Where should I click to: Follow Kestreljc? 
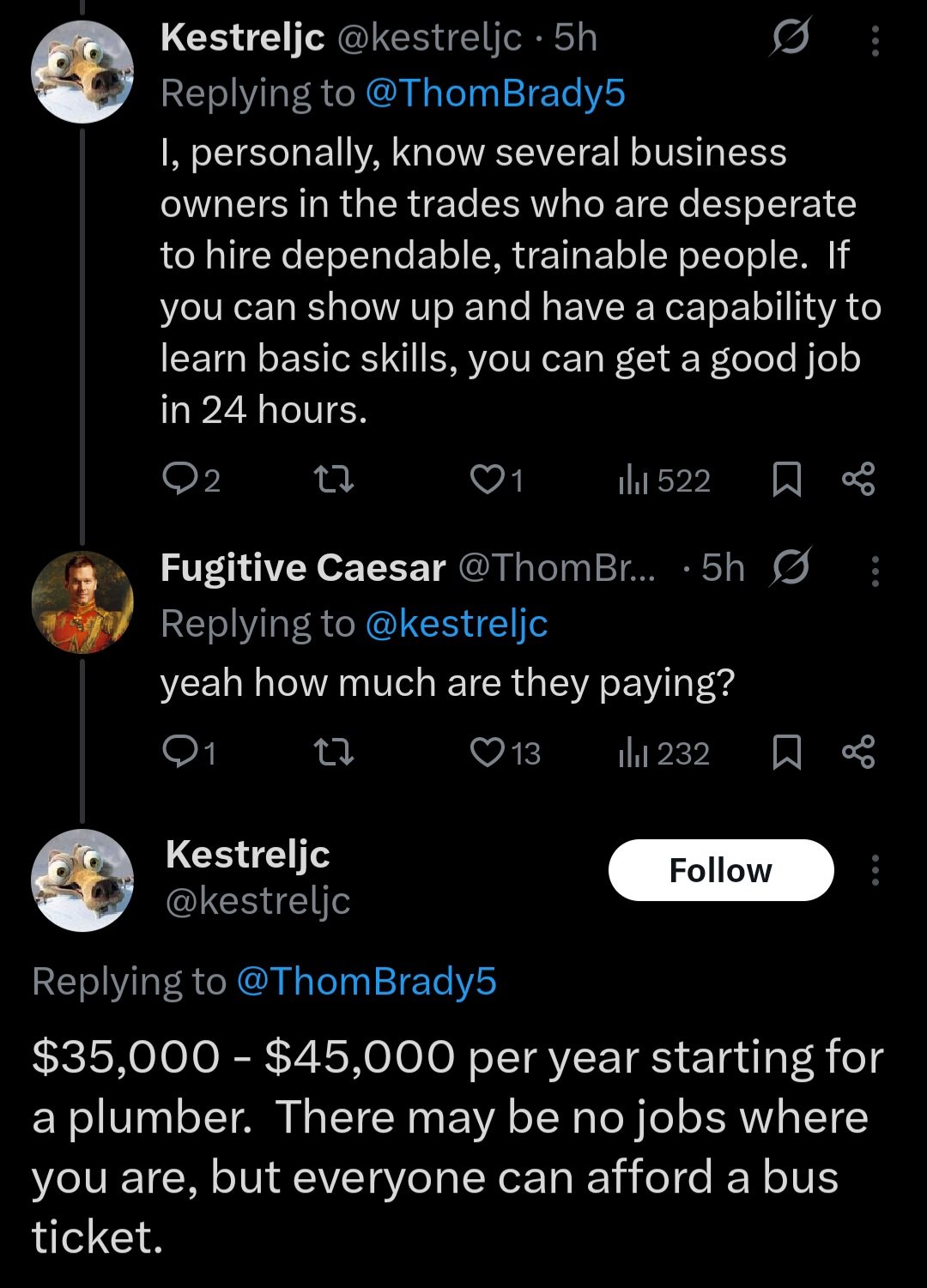coord(721,870)
